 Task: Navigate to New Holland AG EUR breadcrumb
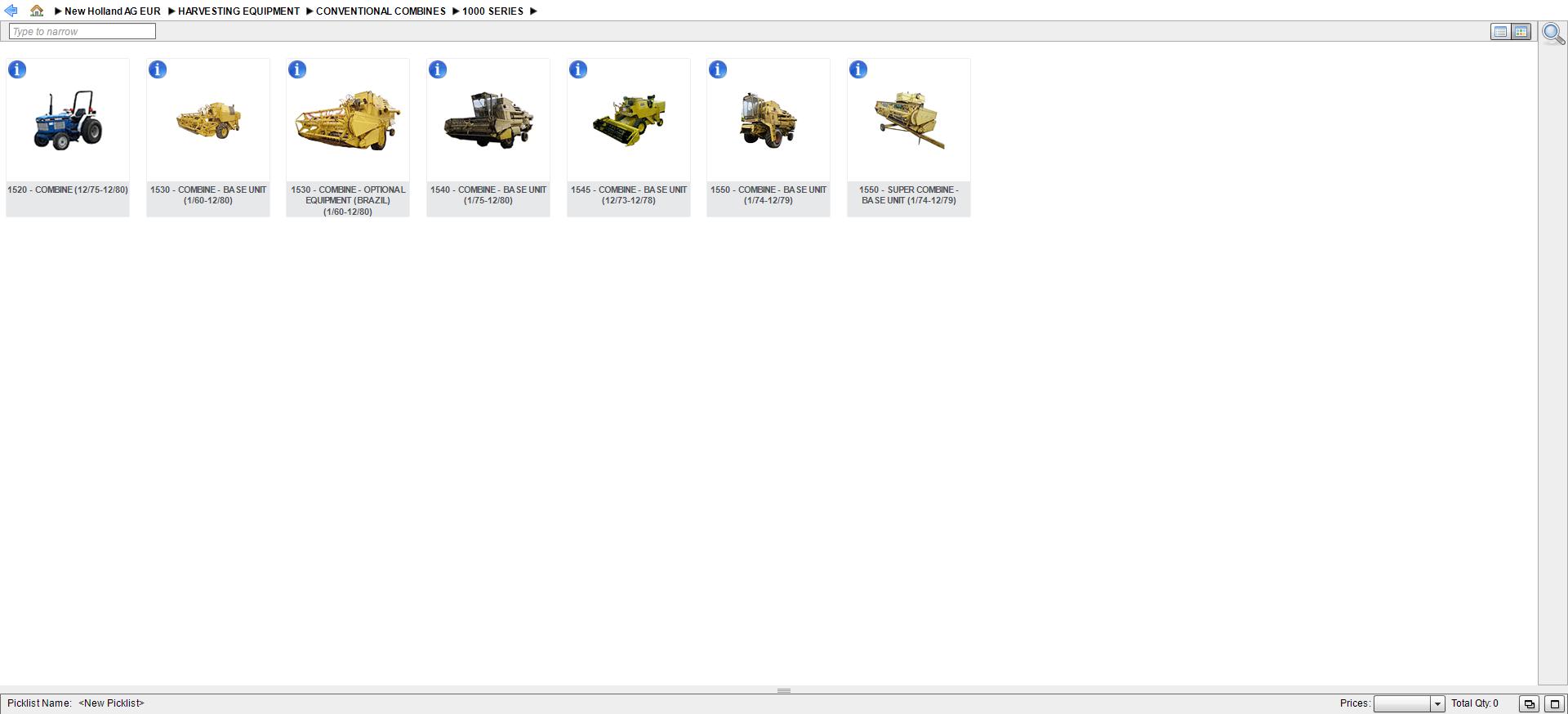click(113, 11)
